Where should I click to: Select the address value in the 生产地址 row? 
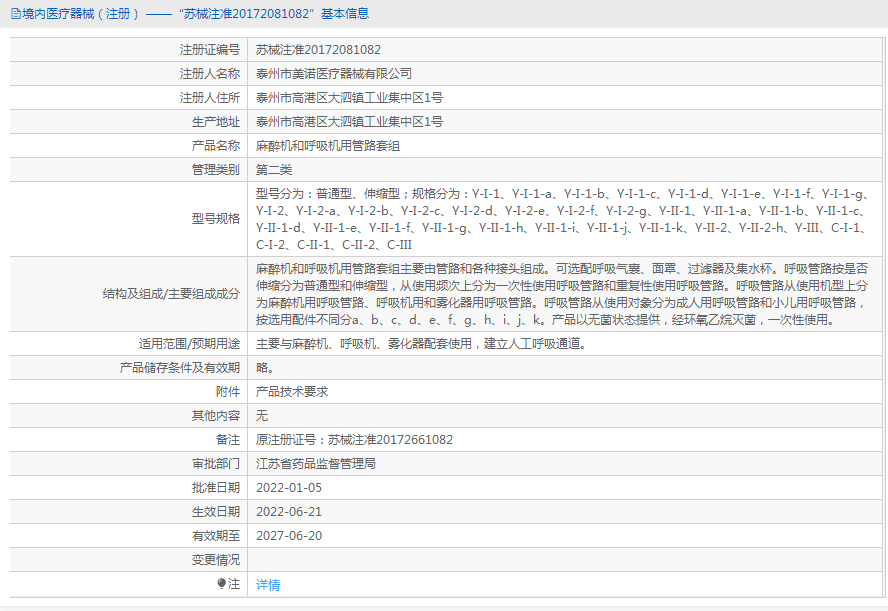pyautogui.click(x=349, y=122)
